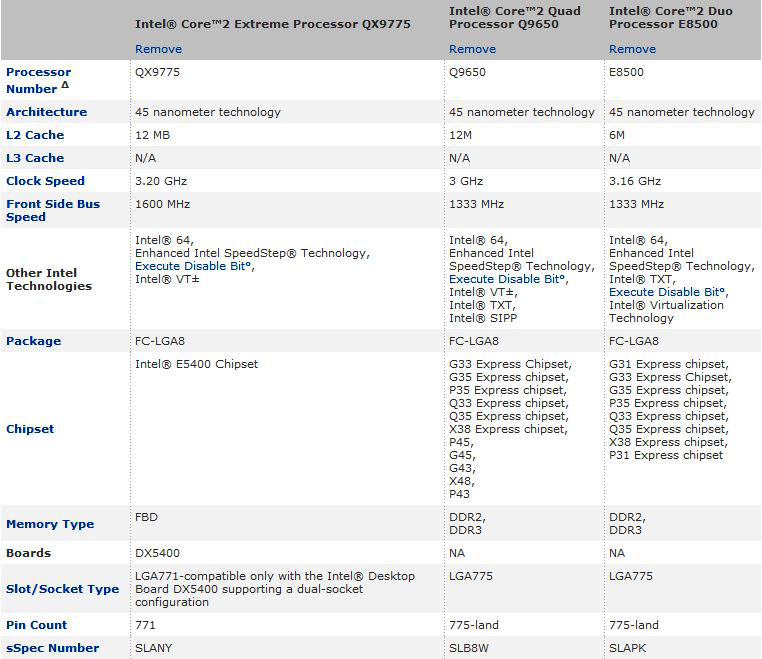The image size is (762, 659).
Task: Open the Chipset definition link
Action: point(30,429)
